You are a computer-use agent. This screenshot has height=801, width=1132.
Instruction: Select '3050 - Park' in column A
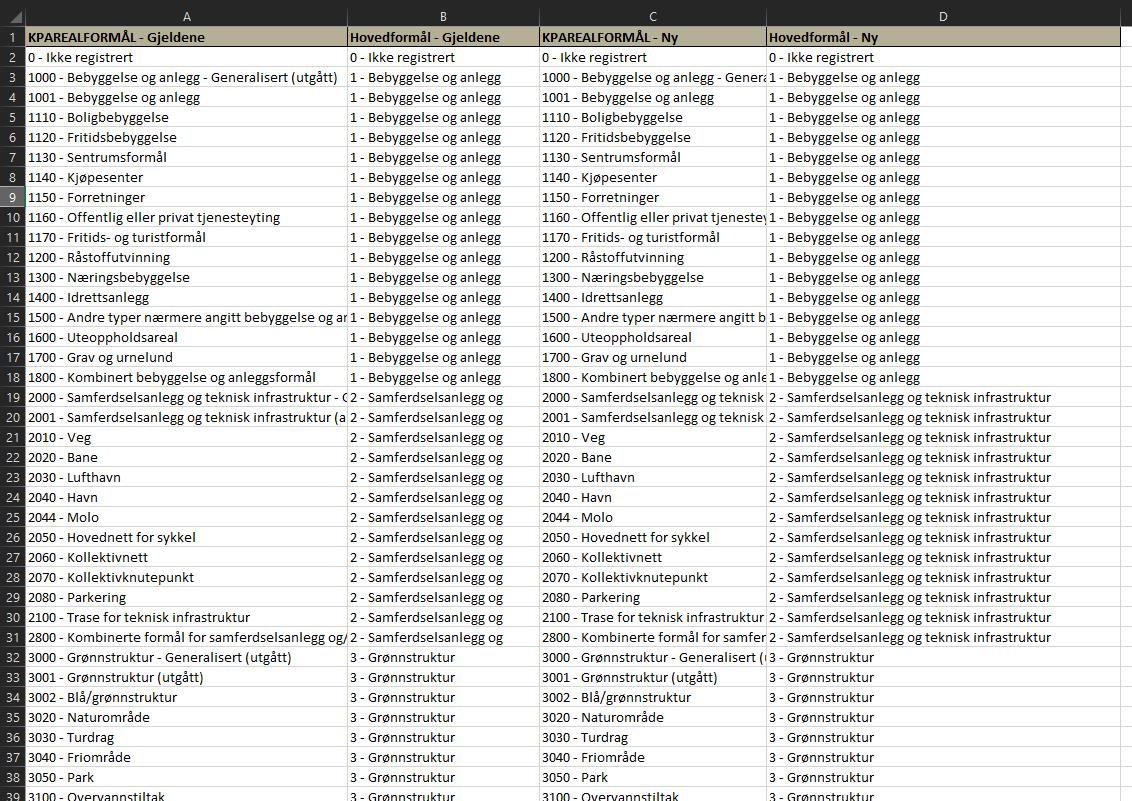[186, 778]
